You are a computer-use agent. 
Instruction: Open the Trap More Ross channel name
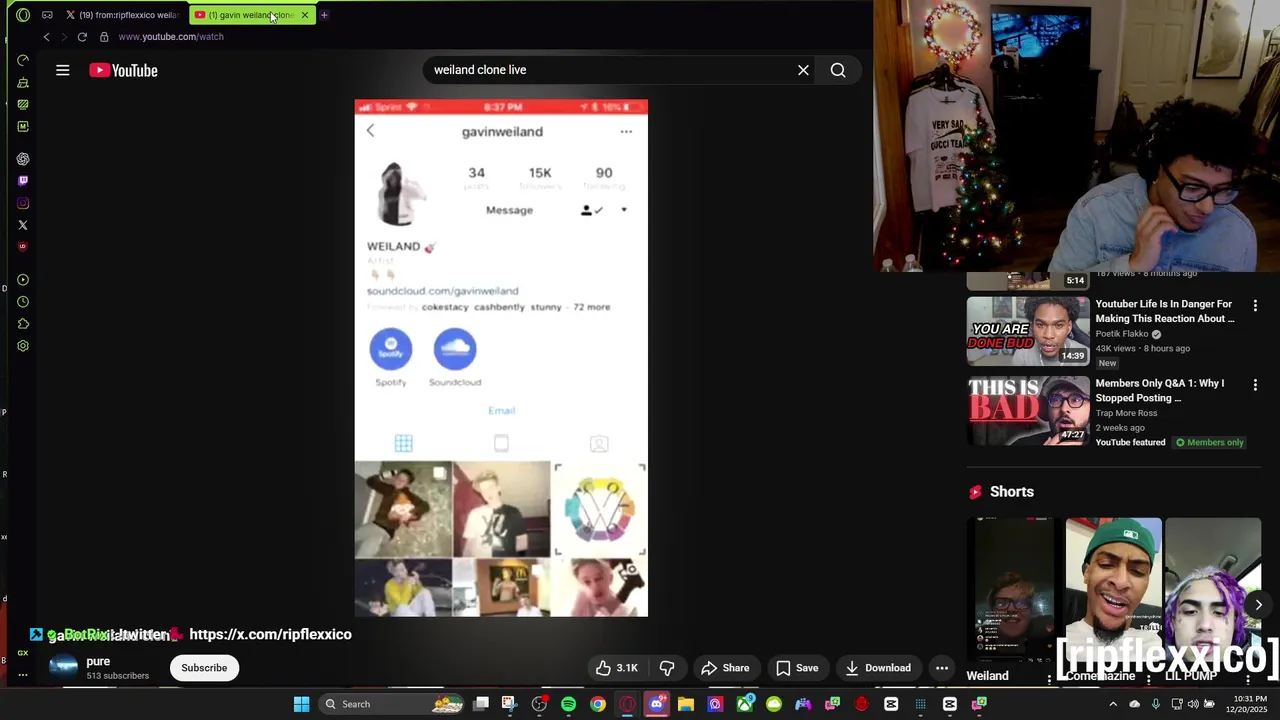[1126, 413]
